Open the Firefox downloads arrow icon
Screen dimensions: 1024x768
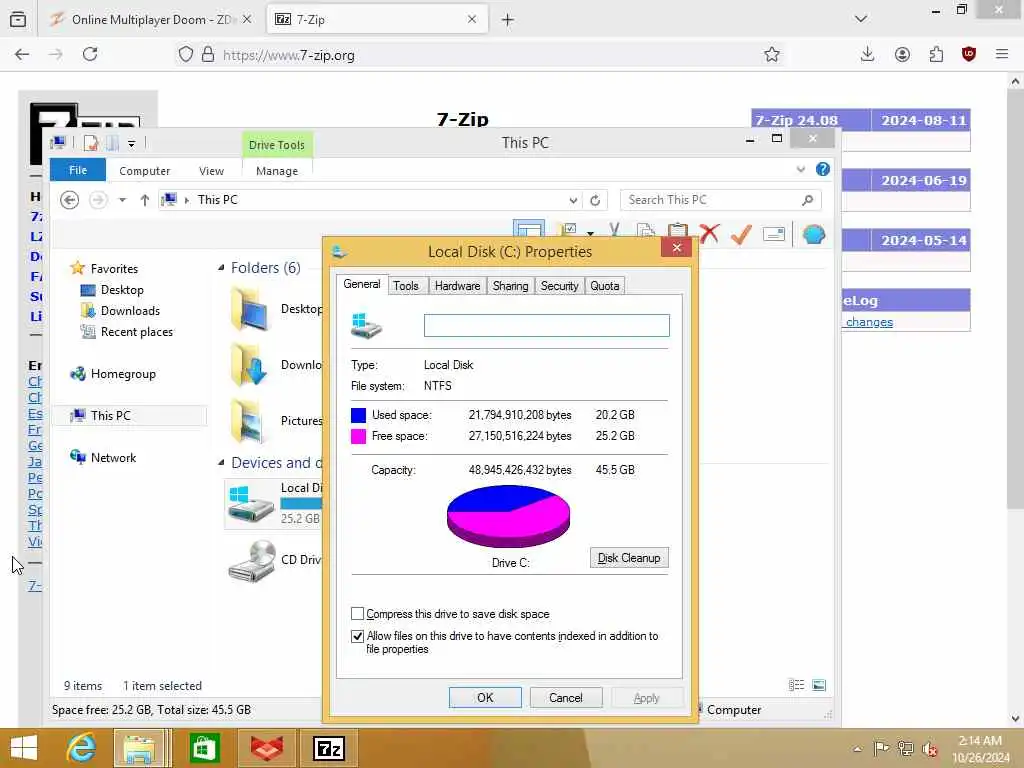[867, 54]
